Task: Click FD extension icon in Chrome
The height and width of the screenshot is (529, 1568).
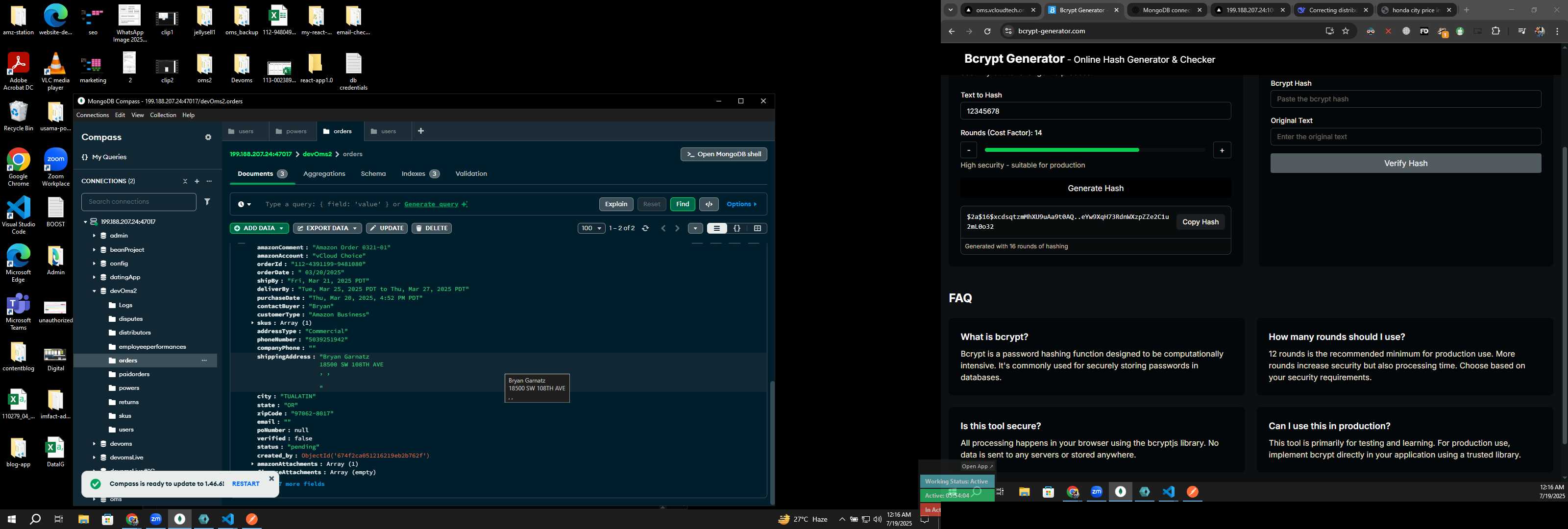Action: [x=1424, y=31]
